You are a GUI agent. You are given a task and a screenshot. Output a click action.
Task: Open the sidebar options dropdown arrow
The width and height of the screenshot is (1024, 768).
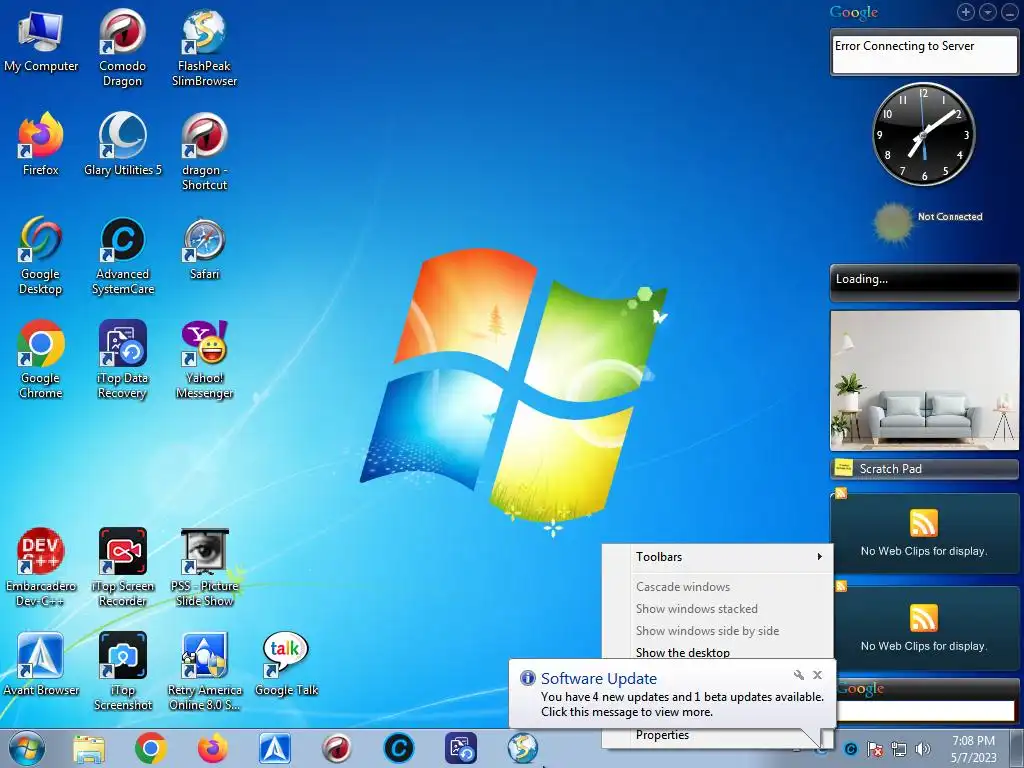click(x=987, y=12)
